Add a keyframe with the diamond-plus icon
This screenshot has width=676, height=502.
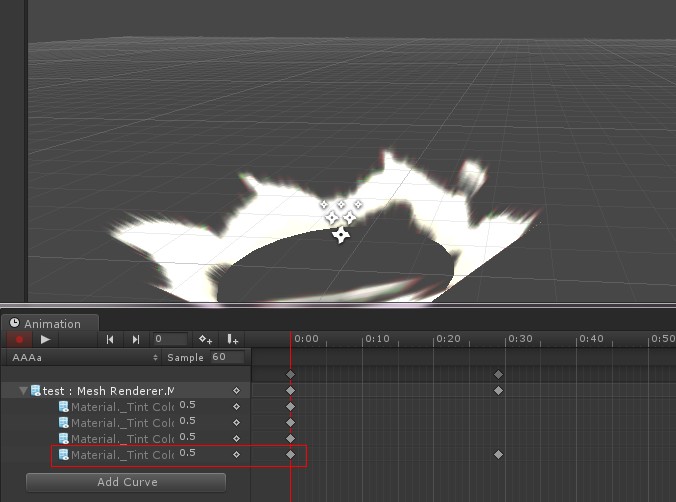click(x=205, y=339)
